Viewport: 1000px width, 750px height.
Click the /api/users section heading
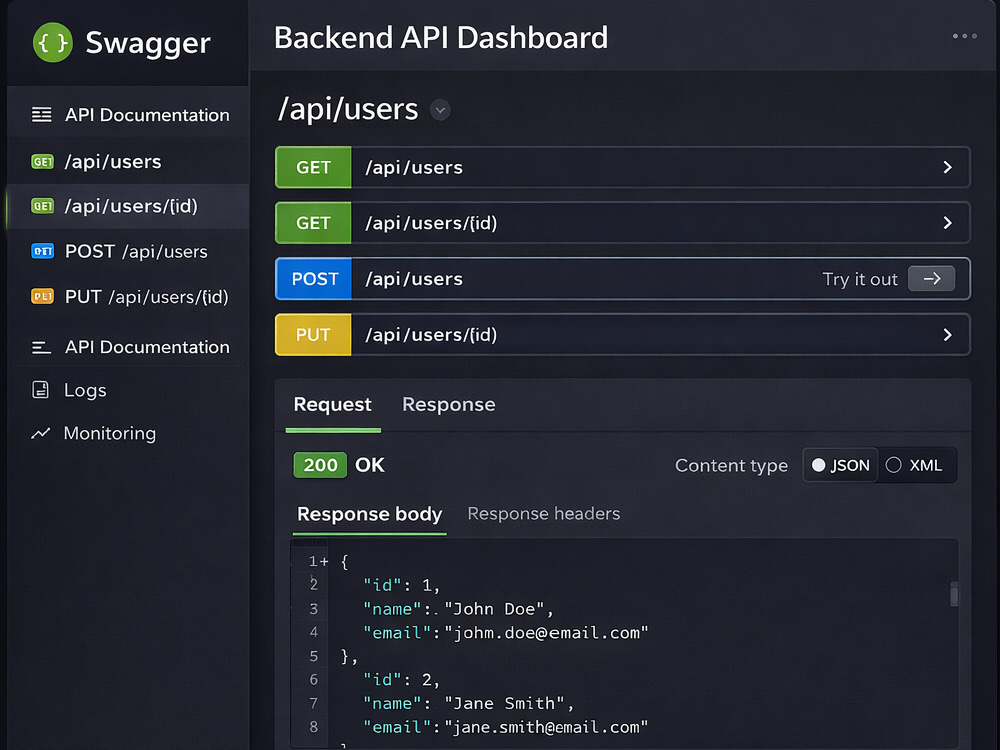coord(348,109)
